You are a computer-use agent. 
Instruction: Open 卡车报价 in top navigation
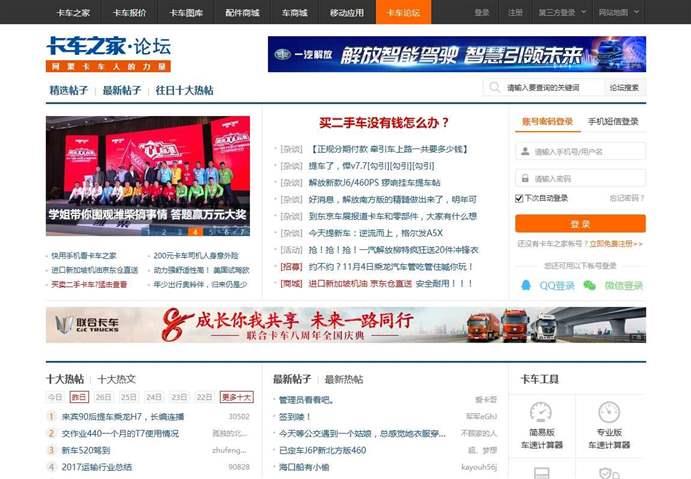129,13
